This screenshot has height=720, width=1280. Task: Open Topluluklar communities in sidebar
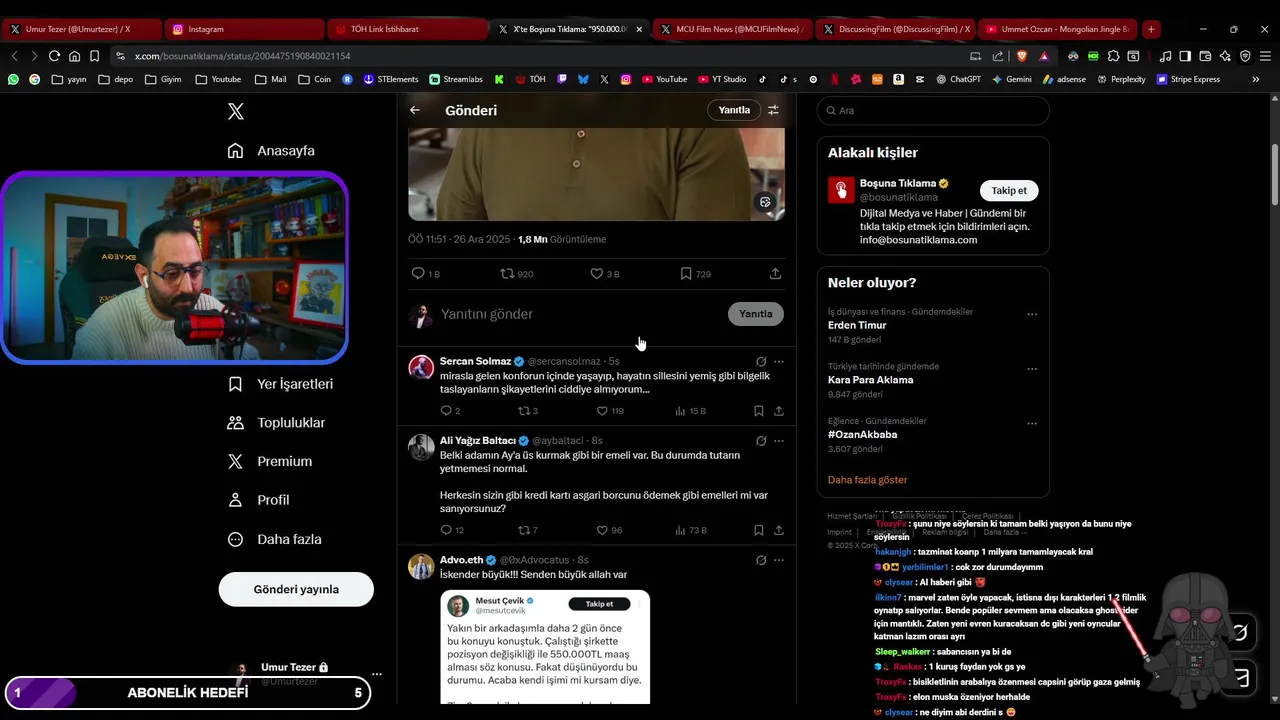276,423
